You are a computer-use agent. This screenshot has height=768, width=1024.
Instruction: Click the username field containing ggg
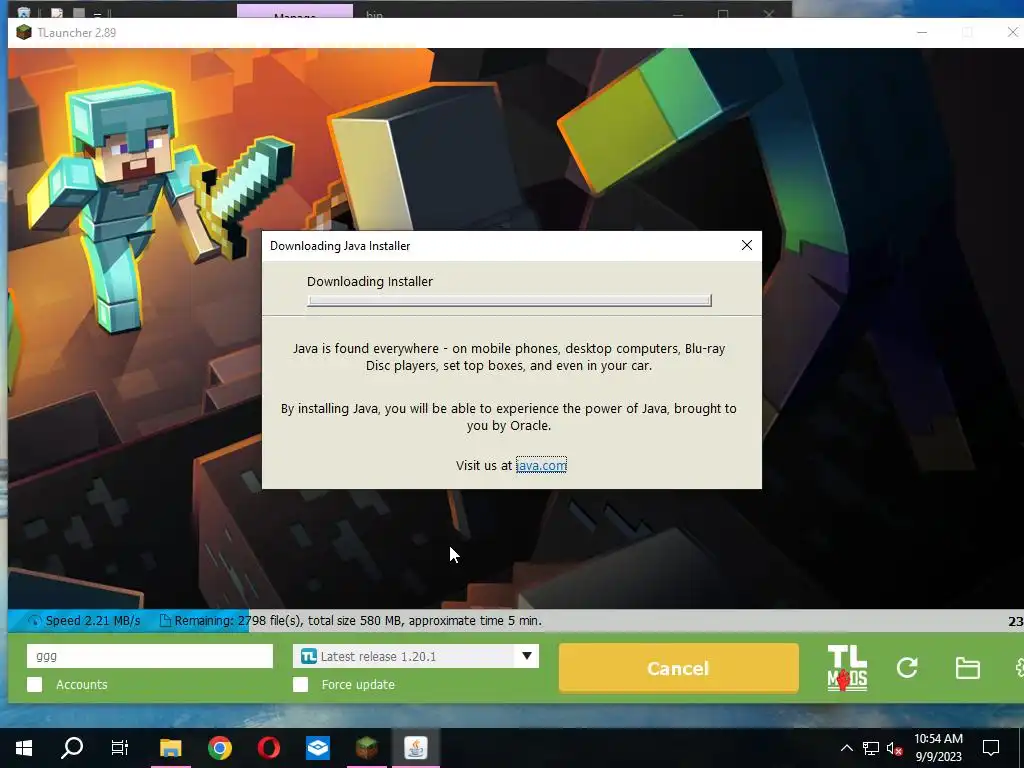click(150, 656)
